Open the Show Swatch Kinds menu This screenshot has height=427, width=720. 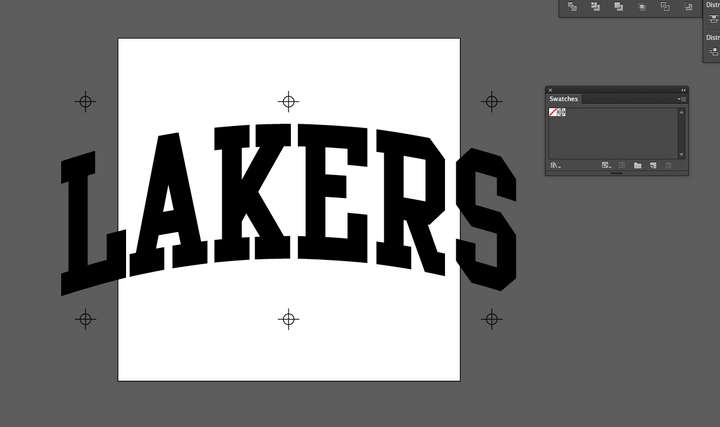click(x=606, y=165)
